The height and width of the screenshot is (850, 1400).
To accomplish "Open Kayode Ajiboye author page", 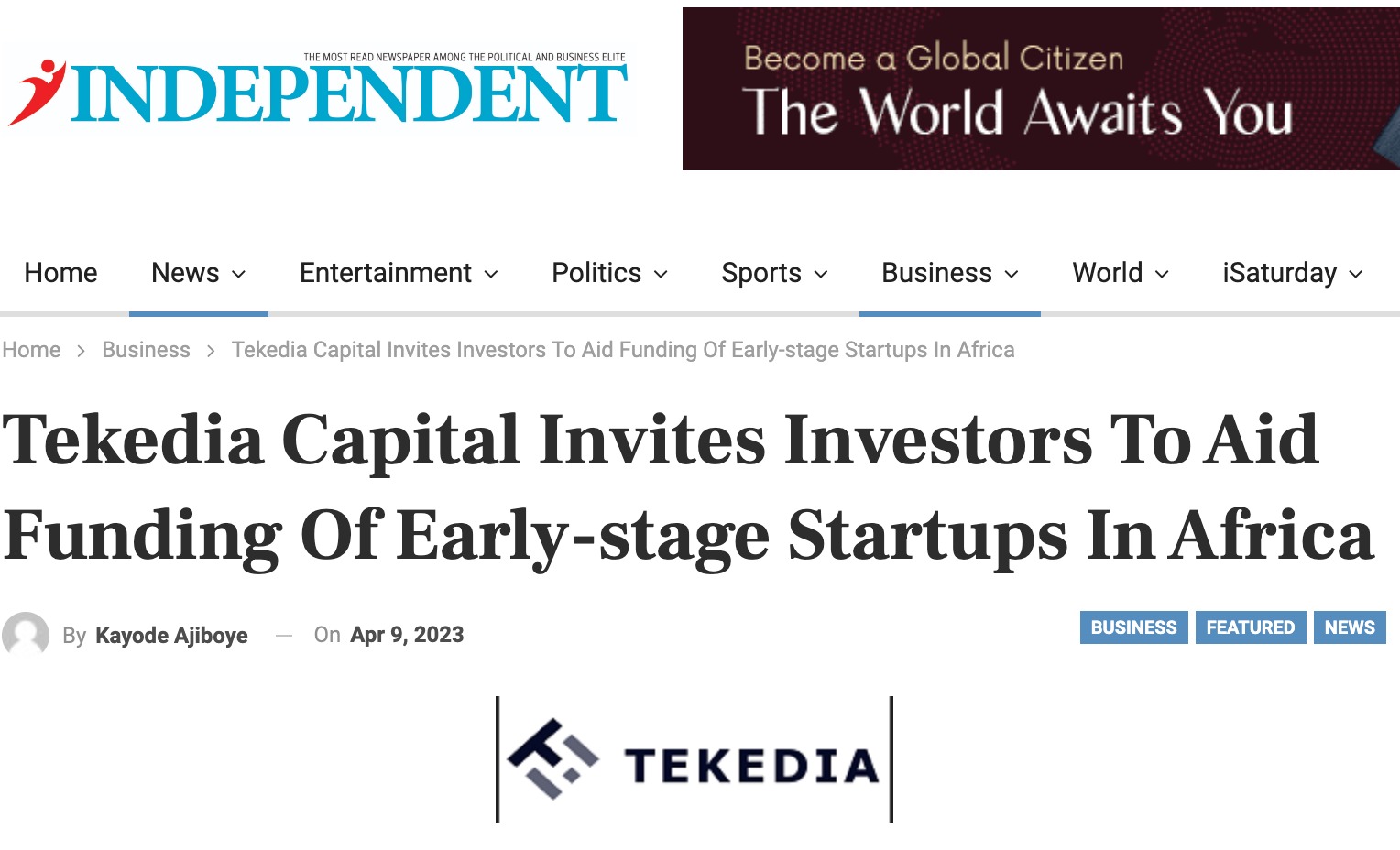I will 171,636.
